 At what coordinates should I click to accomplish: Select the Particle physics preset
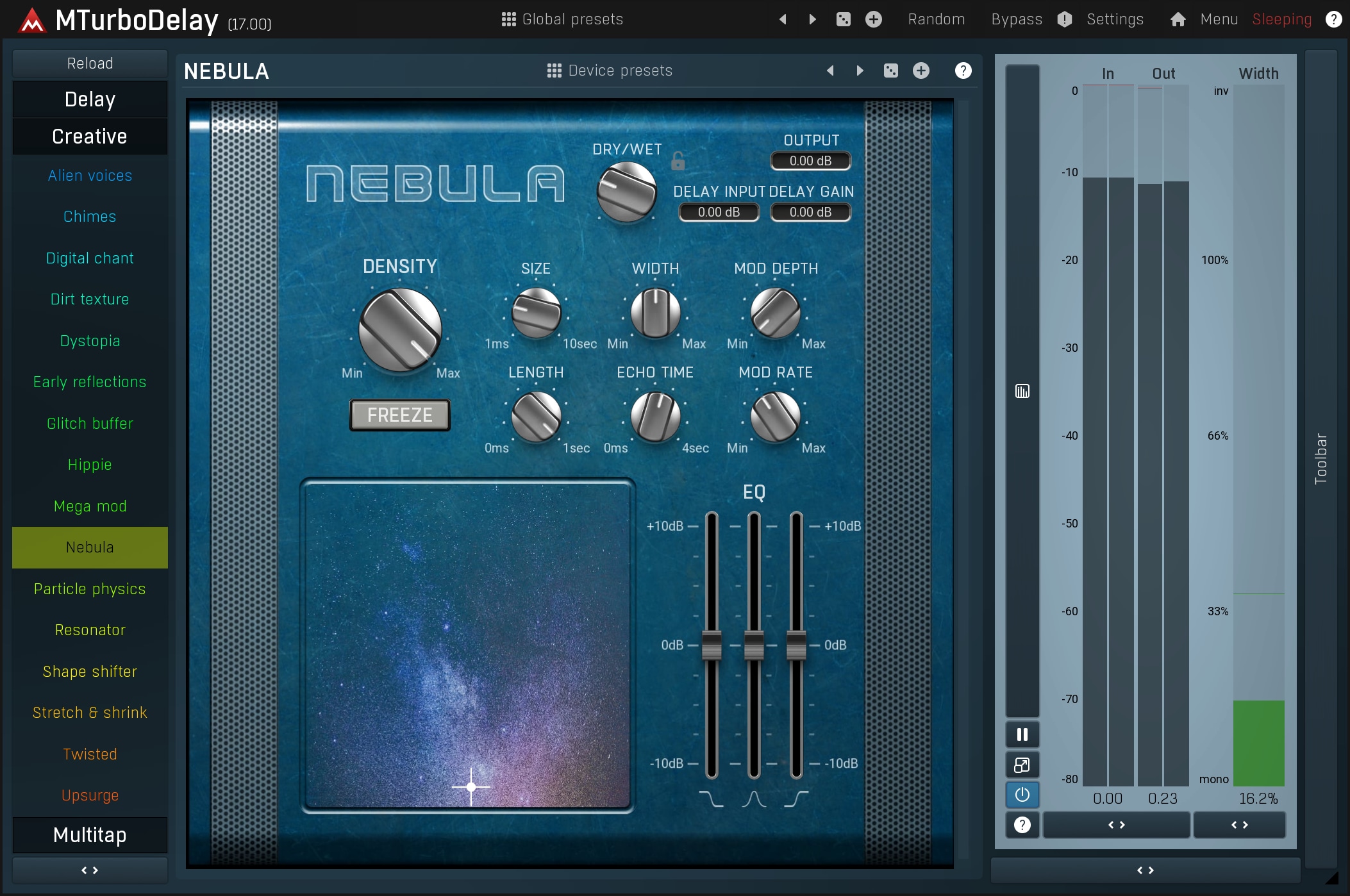90,589
